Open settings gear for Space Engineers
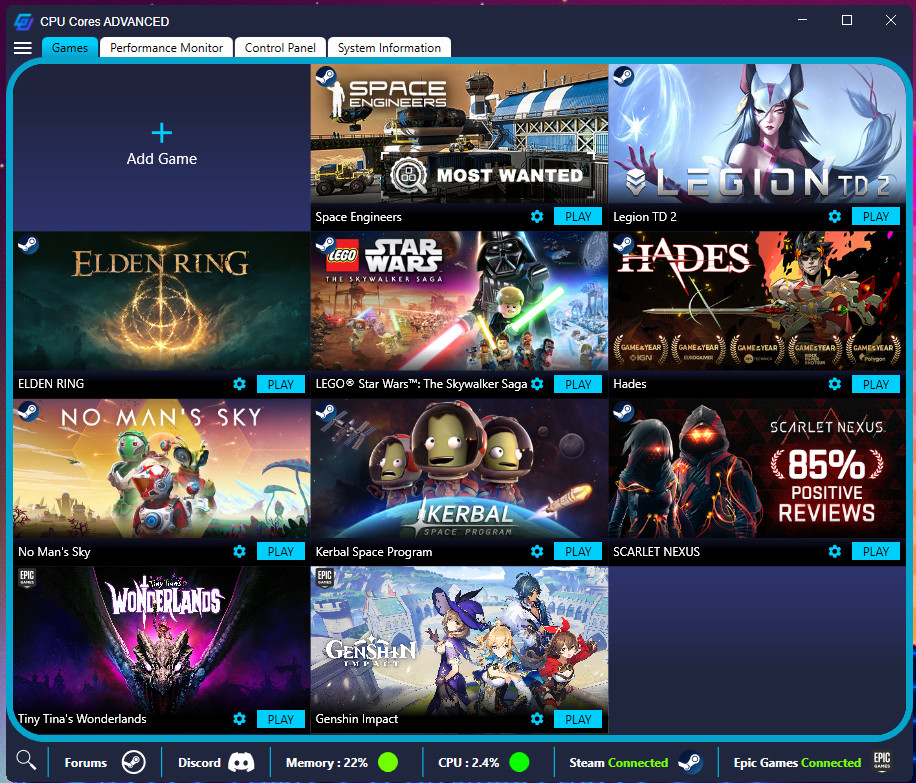The width and height of the screenshot is (916, 783). 537,216
